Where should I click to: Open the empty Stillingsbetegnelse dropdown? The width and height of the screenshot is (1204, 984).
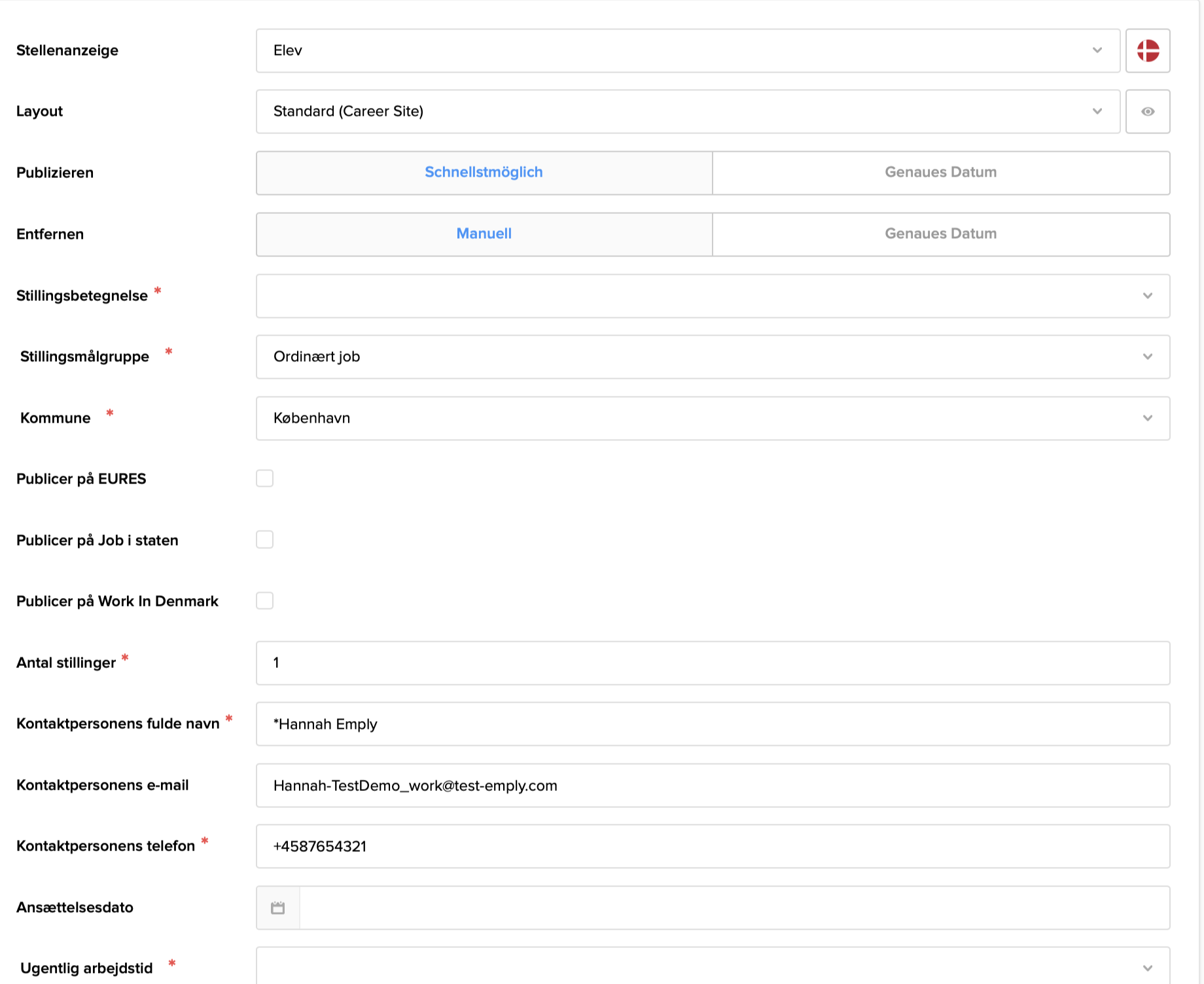click(x=712, y=296)
